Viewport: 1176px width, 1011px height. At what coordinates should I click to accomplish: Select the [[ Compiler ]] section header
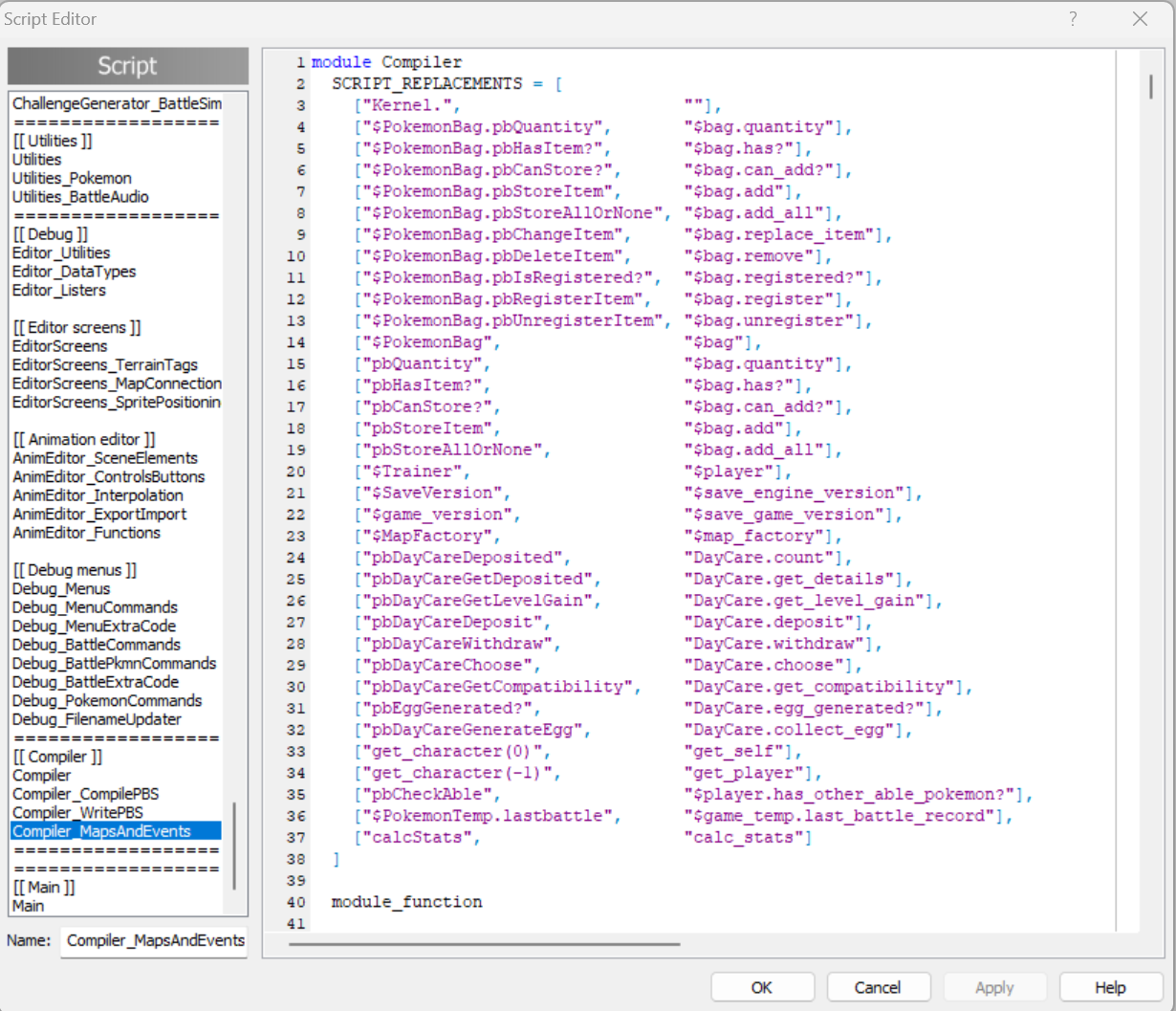click(x=57, y=757)
